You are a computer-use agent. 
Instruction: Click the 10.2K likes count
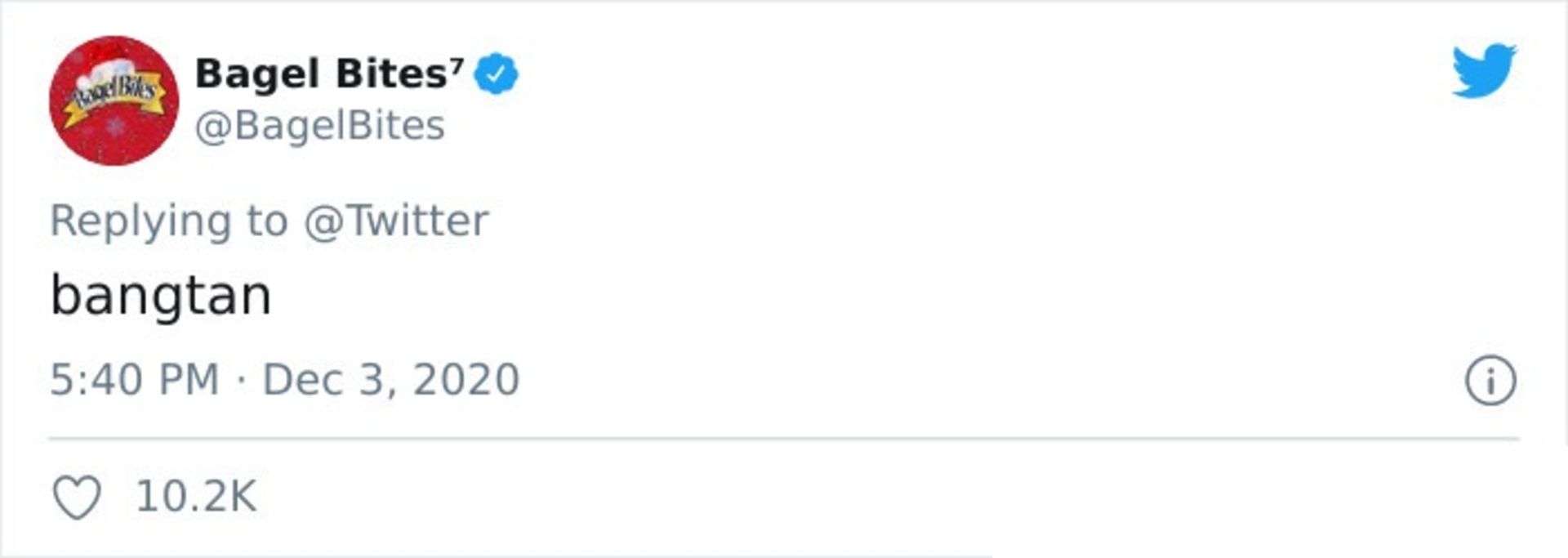click(196, 497)
